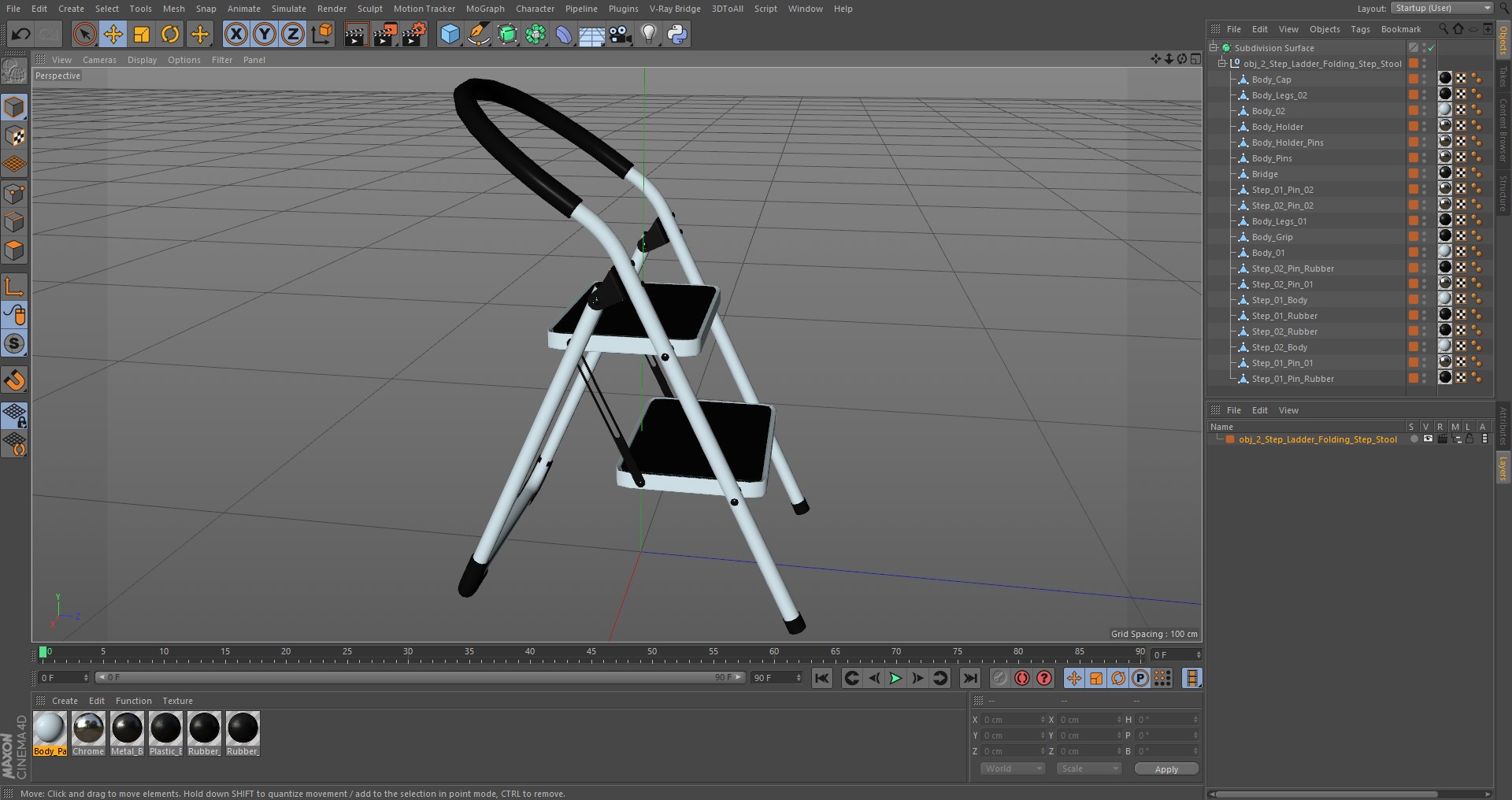
Task: Click the layer color swatch in Layers panel
Action: click(1230, 439)
